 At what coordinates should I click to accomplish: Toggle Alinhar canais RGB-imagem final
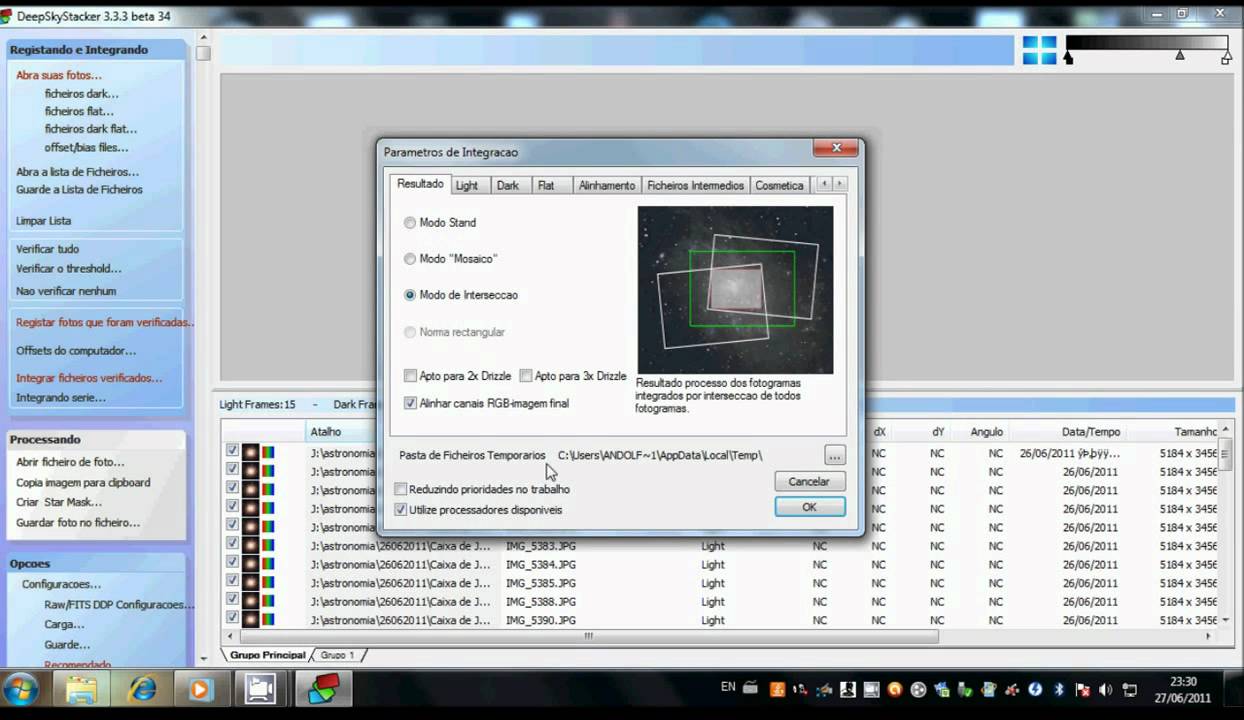[x=410, y=403]
